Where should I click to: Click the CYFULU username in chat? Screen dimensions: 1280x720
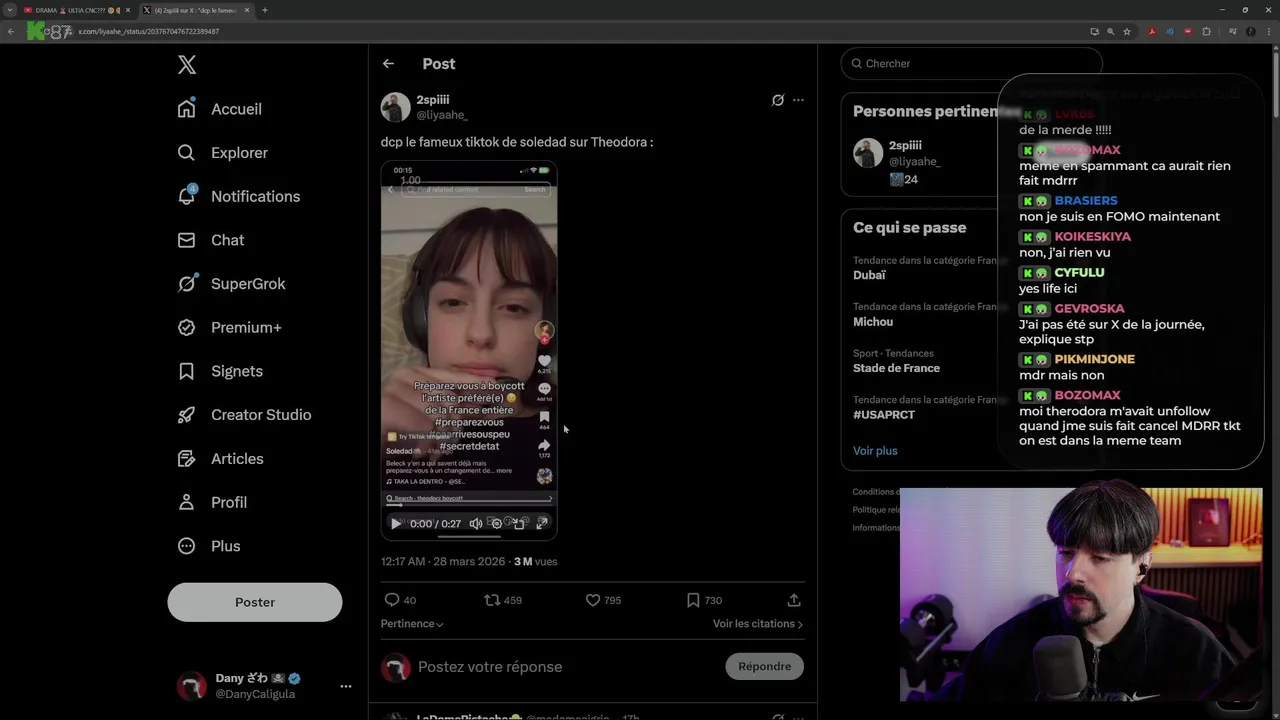point(1079,273)
